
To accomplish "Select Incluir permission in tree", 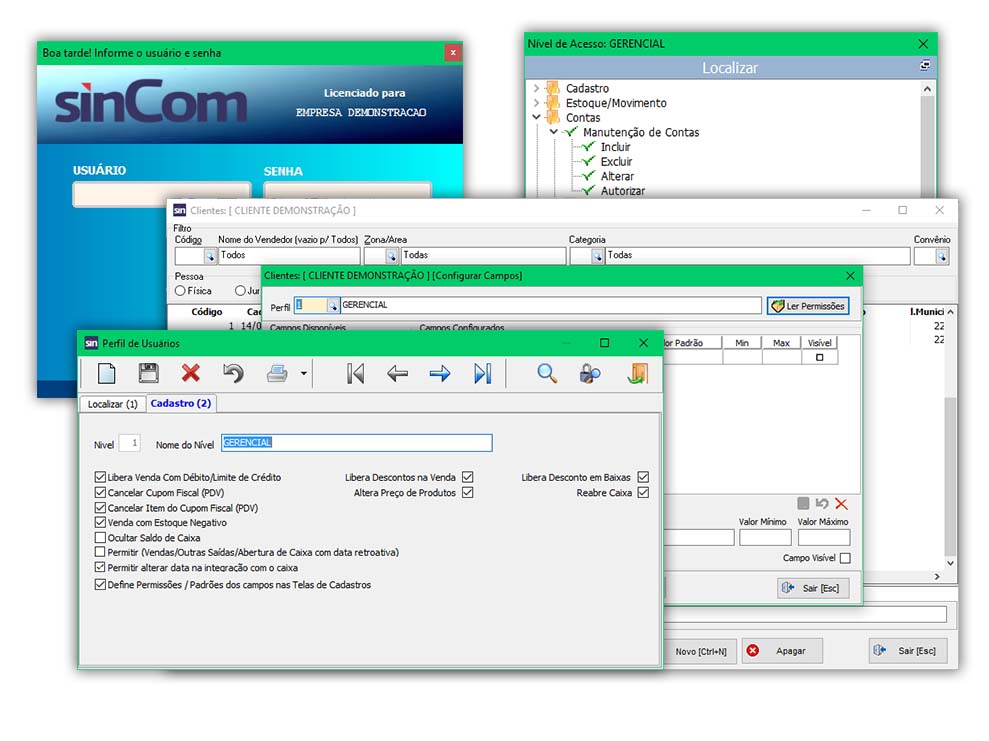I will click(615, 147).
